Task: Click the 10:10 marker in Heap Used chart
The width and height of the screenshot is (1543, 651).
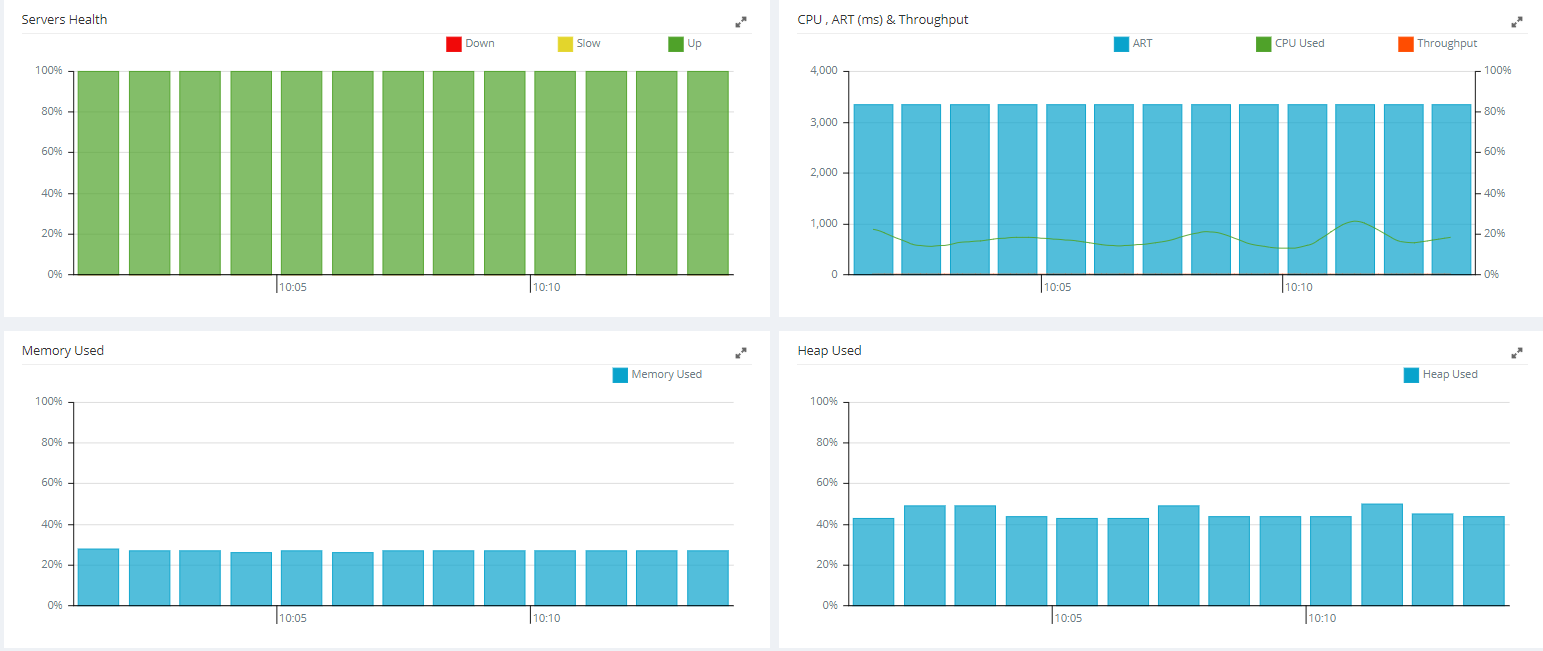Action: click(1322, 618)
